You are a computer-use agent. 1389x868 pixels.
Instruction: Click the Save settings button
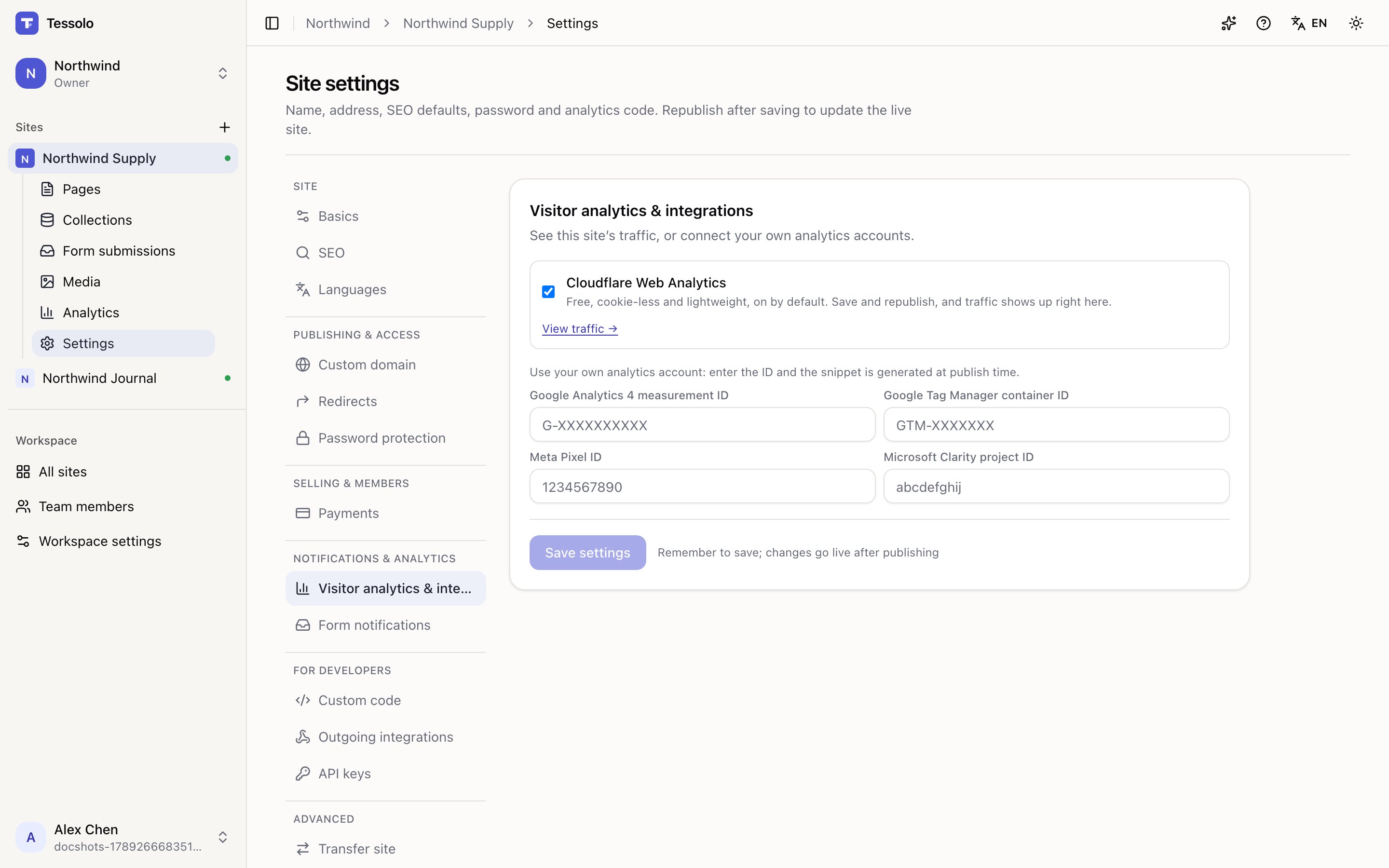588,553
